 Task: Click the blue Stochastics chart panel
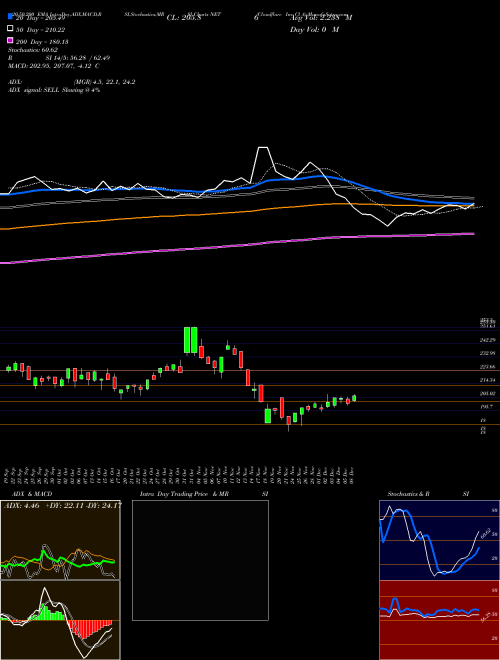coord(439,540)
